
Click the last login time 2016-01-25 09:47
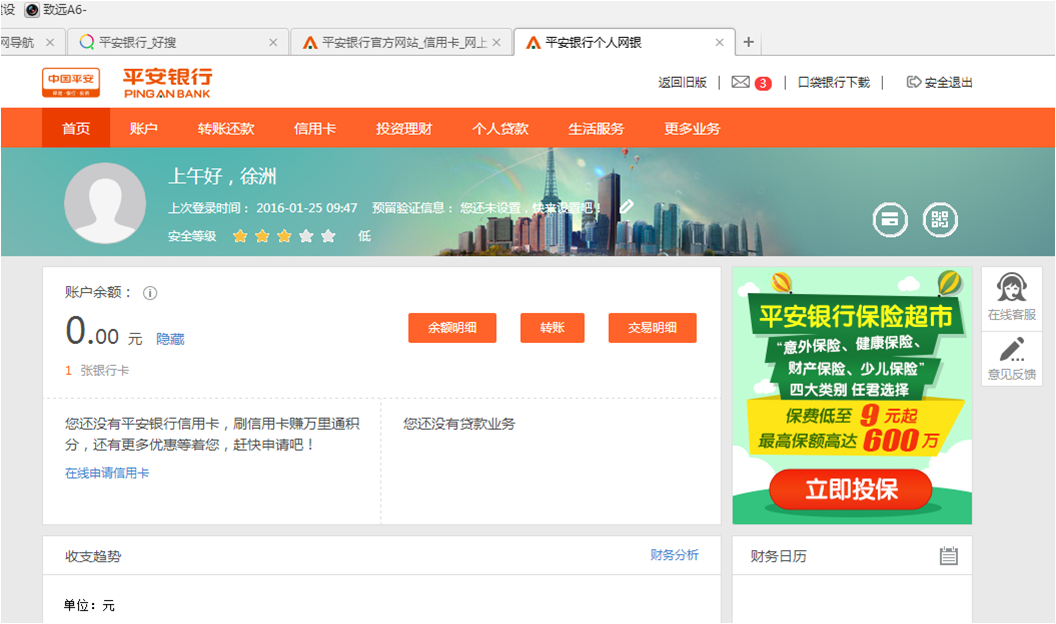(306, 208)
